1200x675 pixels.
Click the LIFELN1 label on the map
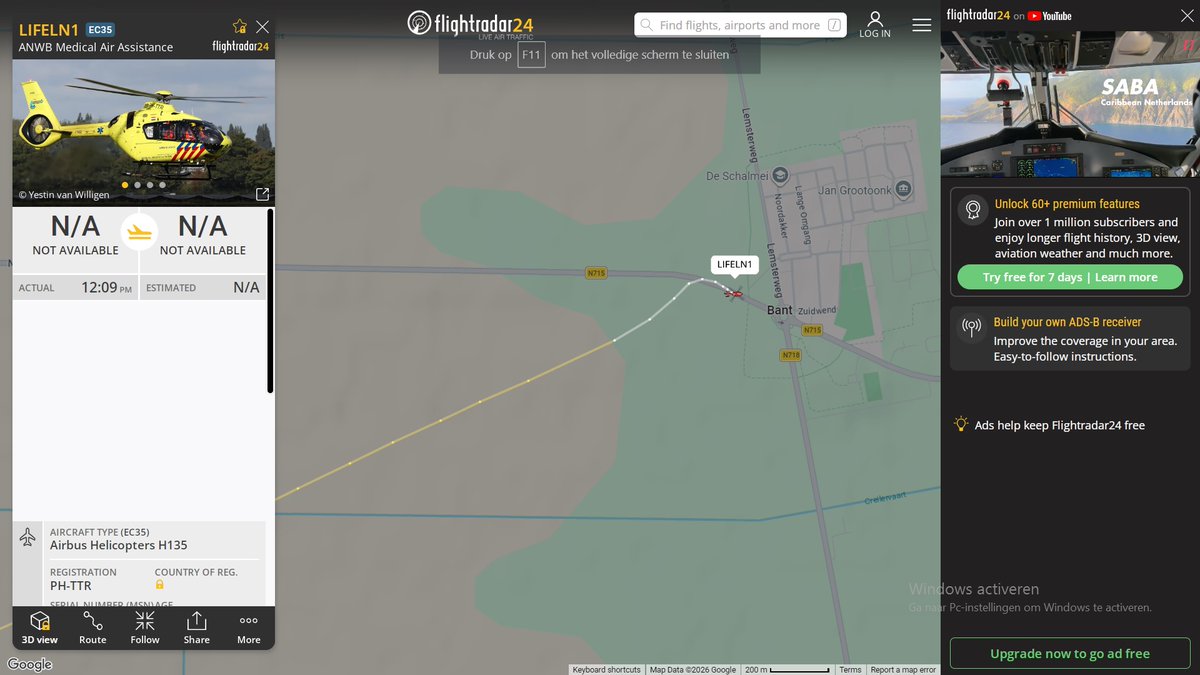click(x=735, y=265)
